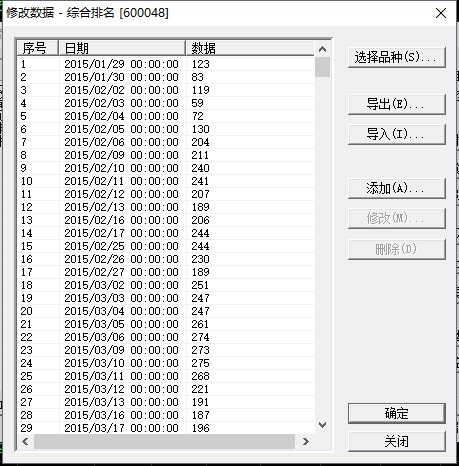Import data with 导入(I)... button
The width and height of the screenshot is (459, 466).
point(397,134)
